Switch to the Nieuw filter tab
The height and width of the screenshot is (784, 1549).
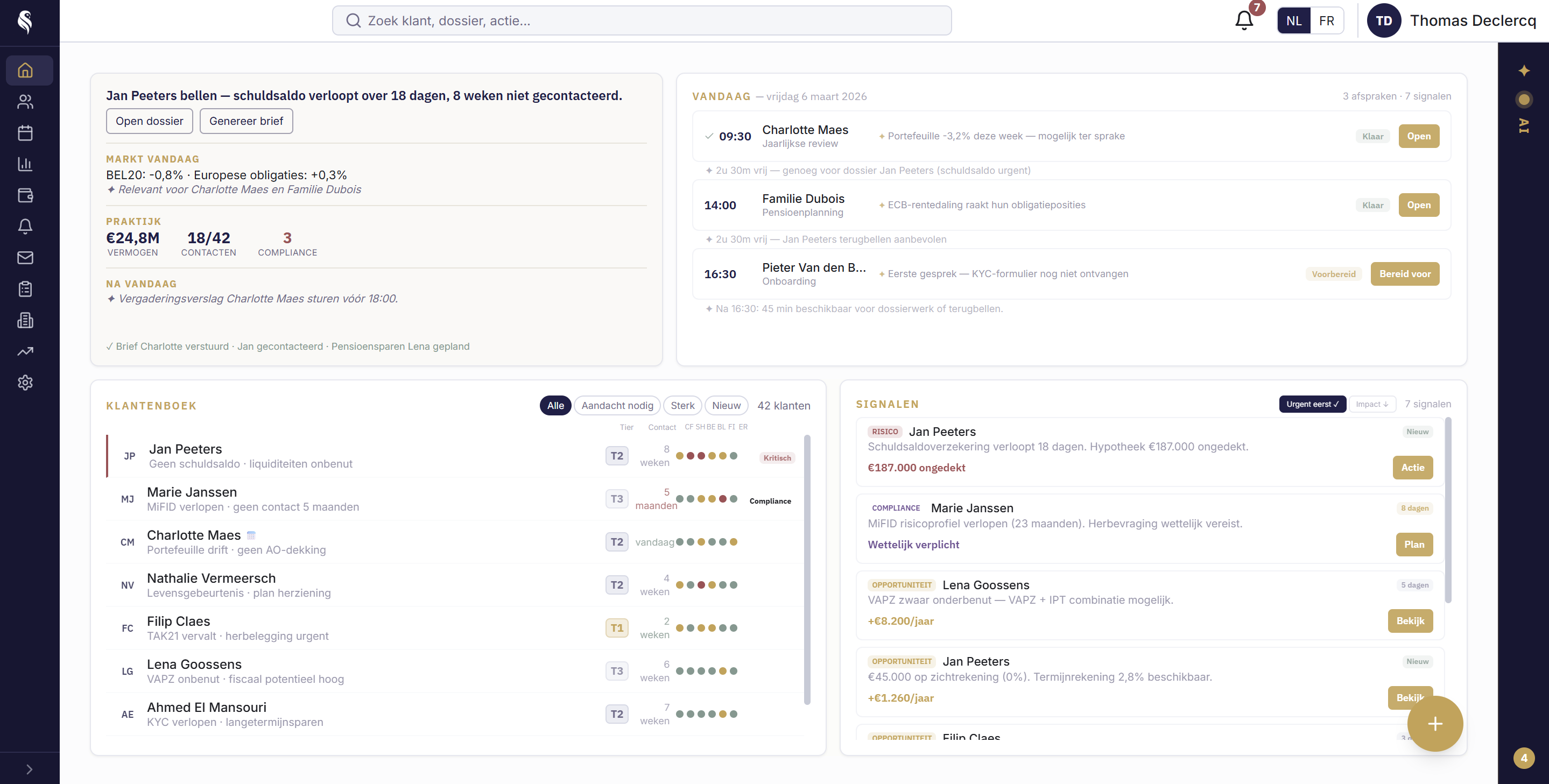(x=727, y=405)
